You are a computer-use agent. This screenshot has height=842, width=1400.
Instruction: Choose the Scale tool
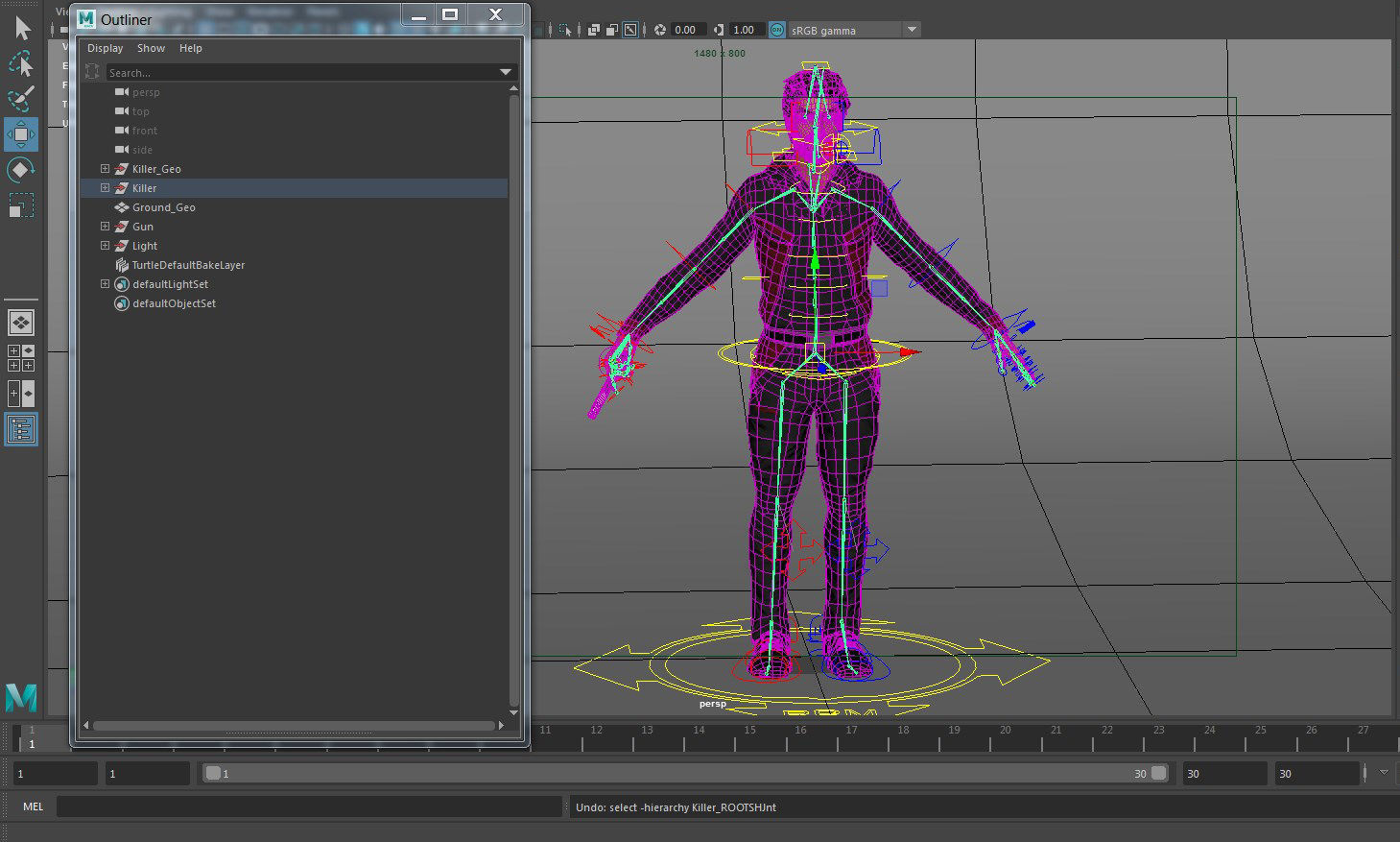point(21,205)
